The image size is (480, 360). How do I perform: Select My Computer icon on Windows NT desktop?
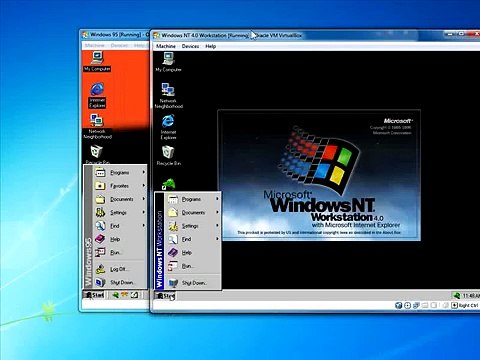pyautogui.click(x=168, y=62)
